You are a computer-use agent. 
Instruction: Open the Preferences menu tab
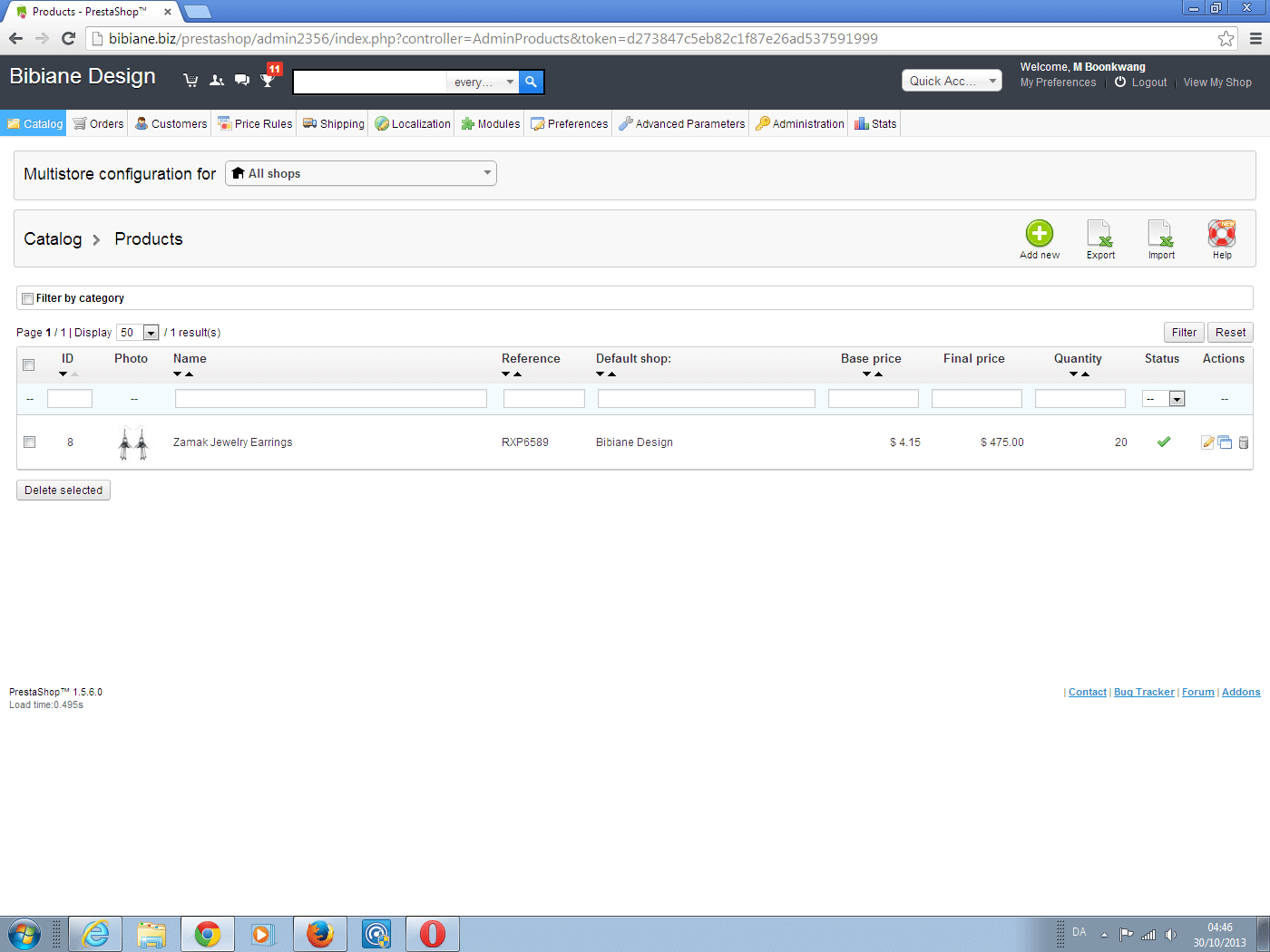570,123
